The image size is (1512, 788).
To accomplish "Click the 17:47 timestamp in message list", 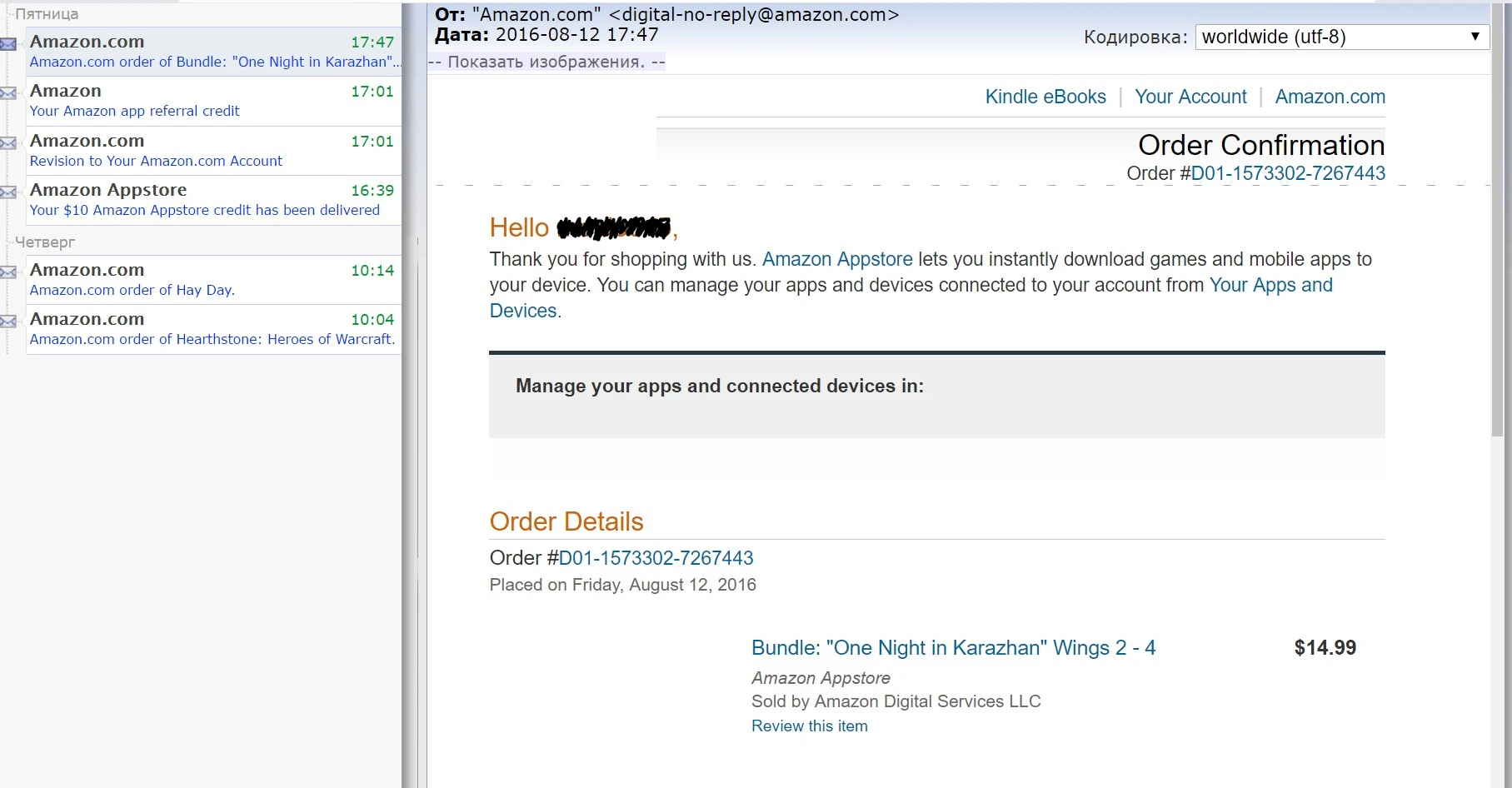I will click(x=372, y=42).
